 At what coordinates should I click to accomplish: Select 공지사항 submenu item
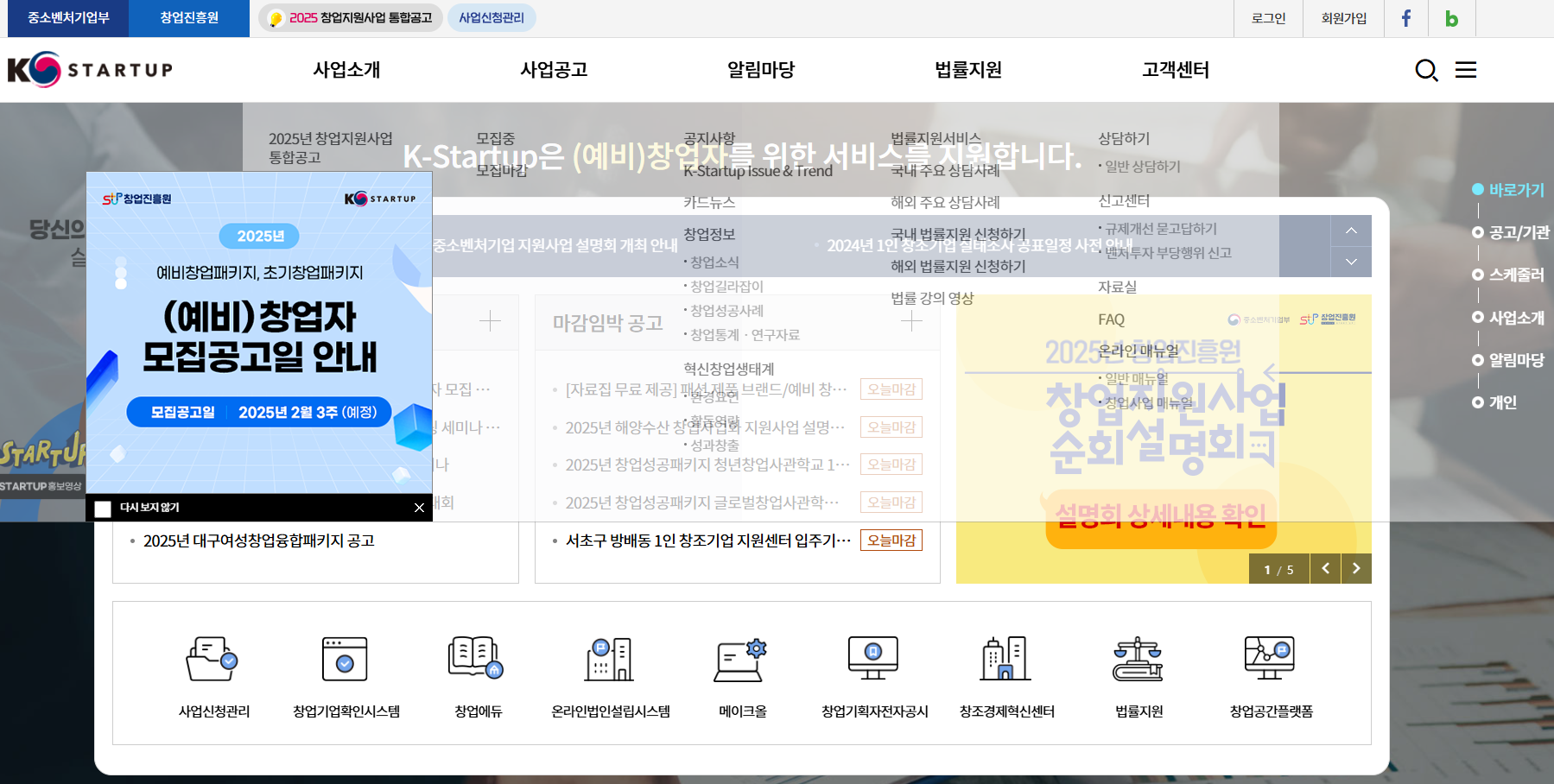[x=709, y=138]
